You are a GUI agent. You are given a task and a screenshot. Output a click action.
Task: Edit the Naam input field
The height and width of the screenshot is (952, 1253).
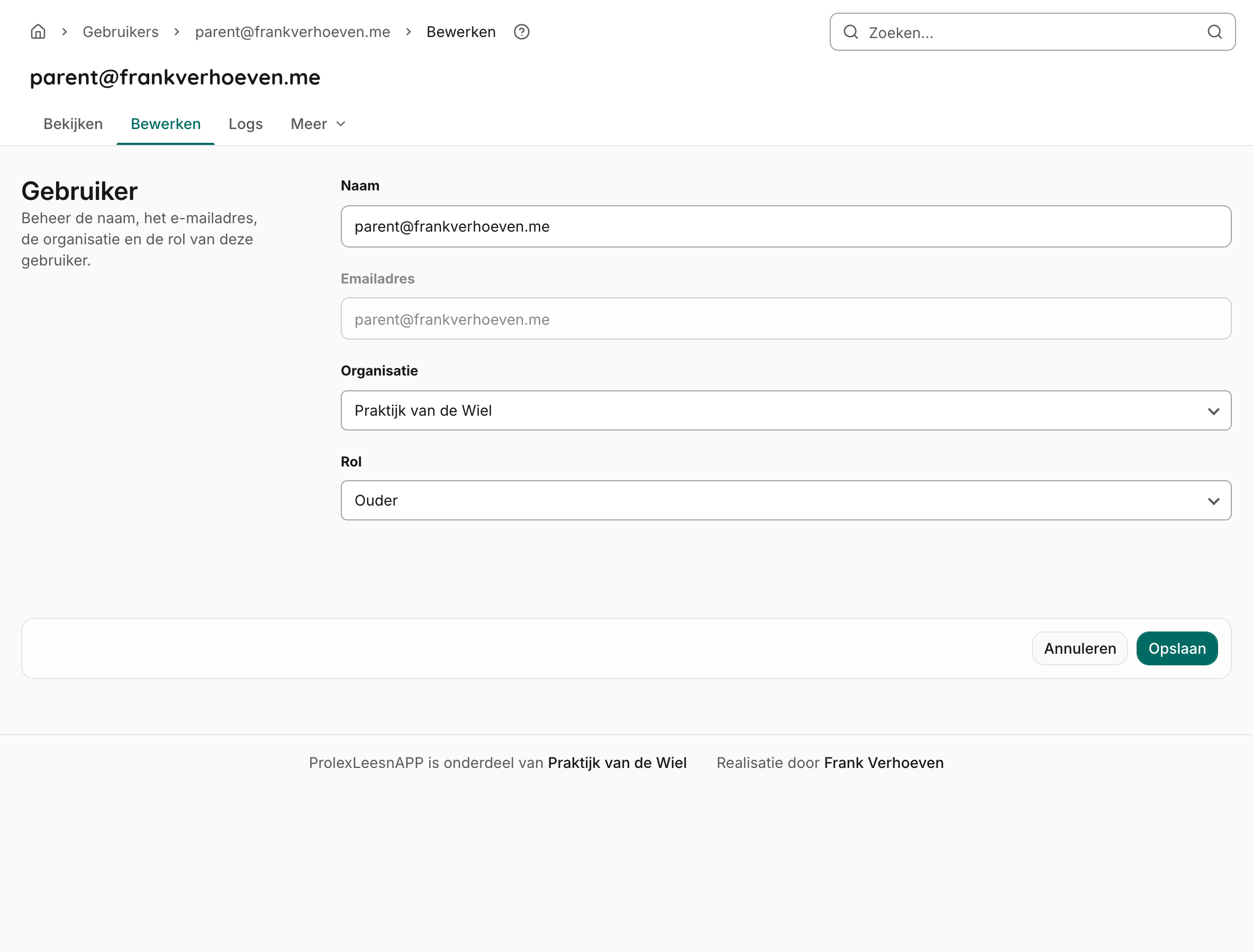(786, 226)
